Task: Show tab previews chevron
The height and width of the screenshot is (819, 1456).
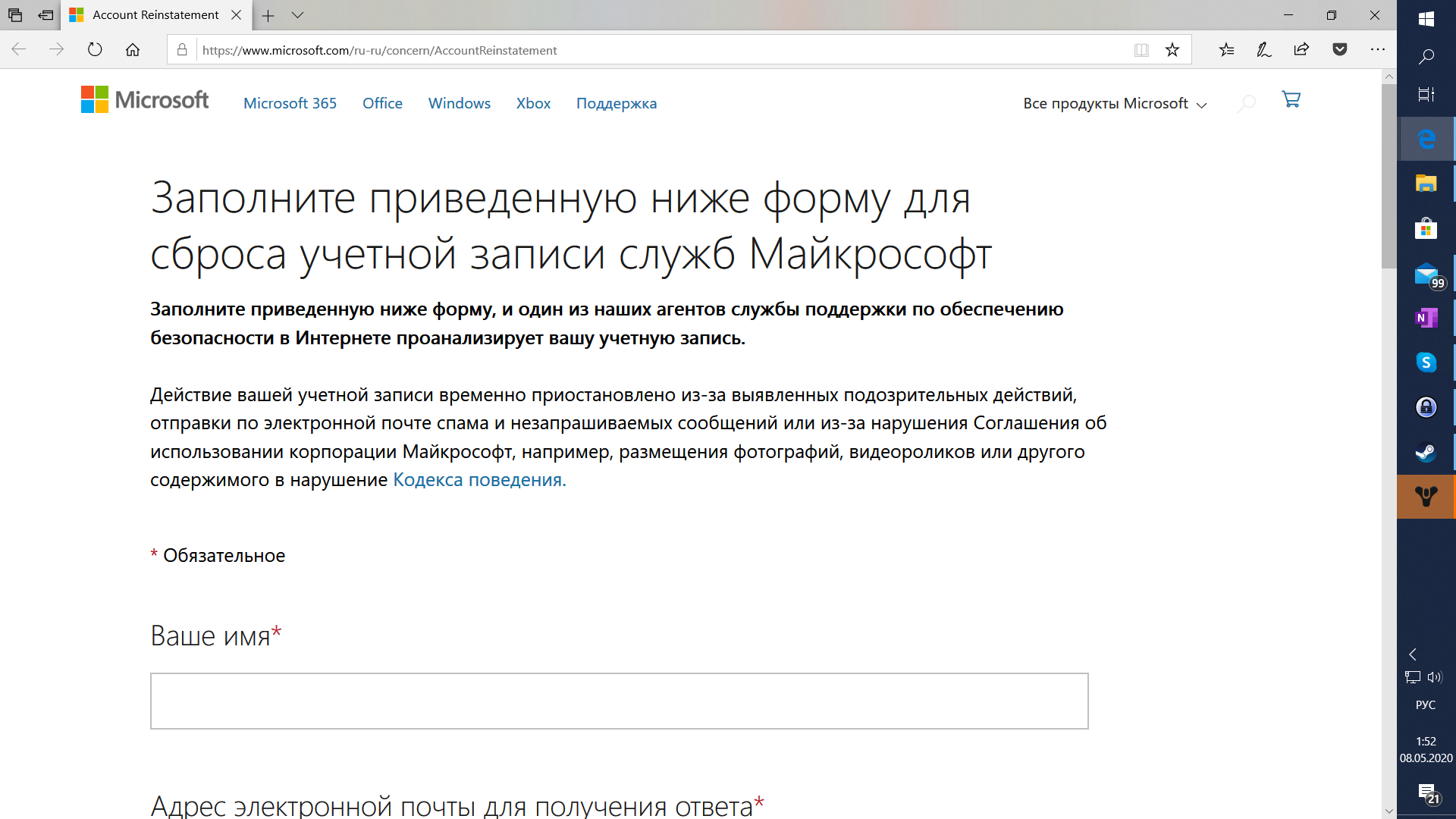Action: pyautogui.click(x=297, y=15)
